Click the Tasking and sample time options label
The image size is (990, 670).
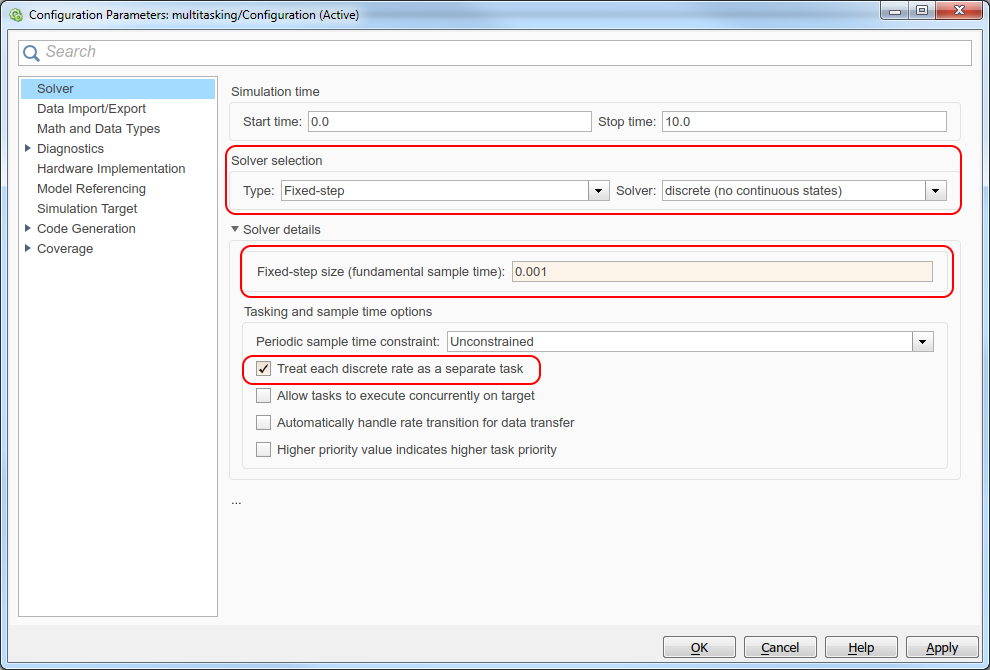coord(338,312)
